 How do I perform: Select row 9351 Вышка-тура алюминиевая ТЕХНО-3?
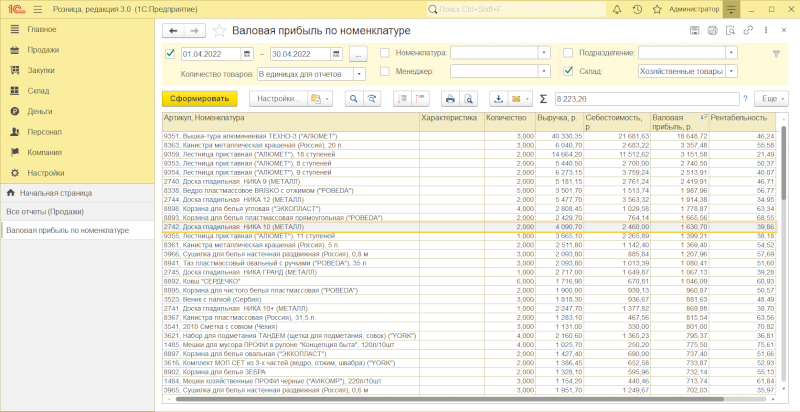[469, 136]
